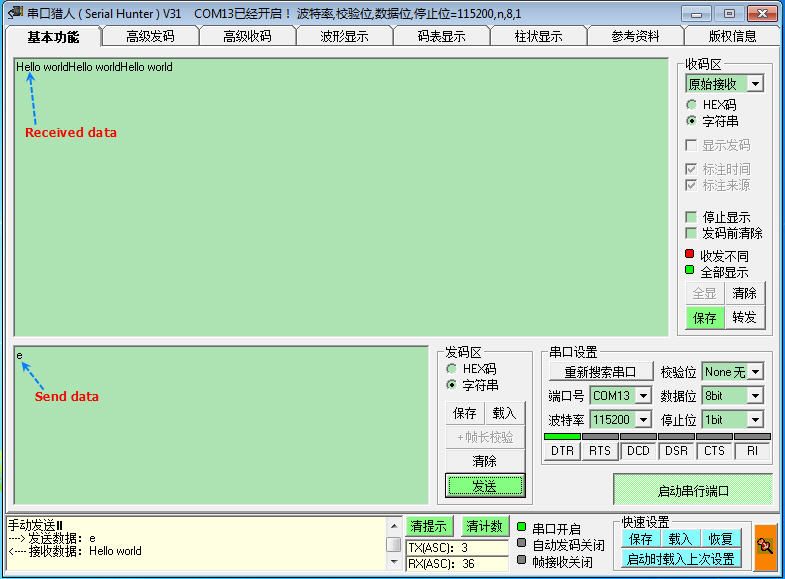The width and height of the screenshot is (785, 579).
Task: Open the 波特率 115200 dropdown
Action: pyautogui.click(x=643, y=419)
